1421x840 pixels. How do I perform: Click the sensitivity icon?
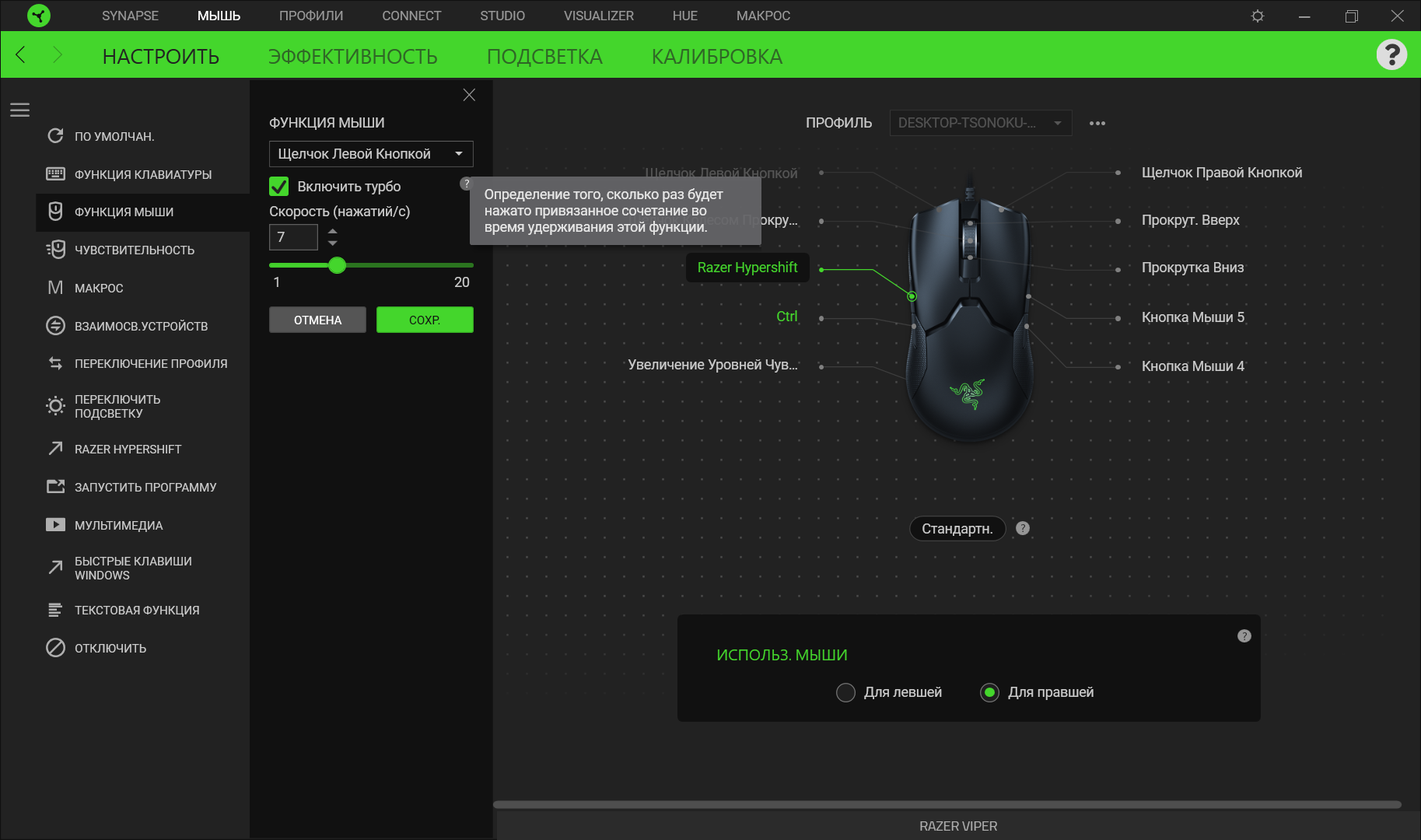click(55, 250)
